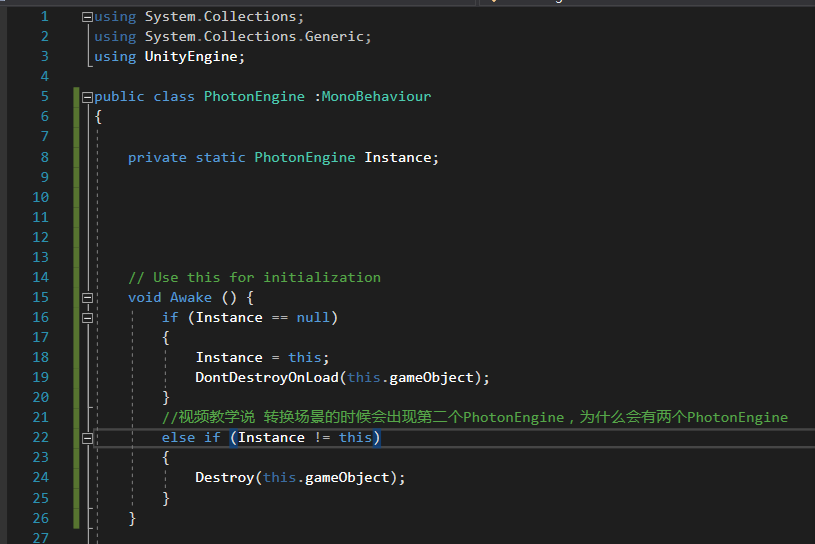
Task: Click UnityEngine on line 3
Action: 191,57
